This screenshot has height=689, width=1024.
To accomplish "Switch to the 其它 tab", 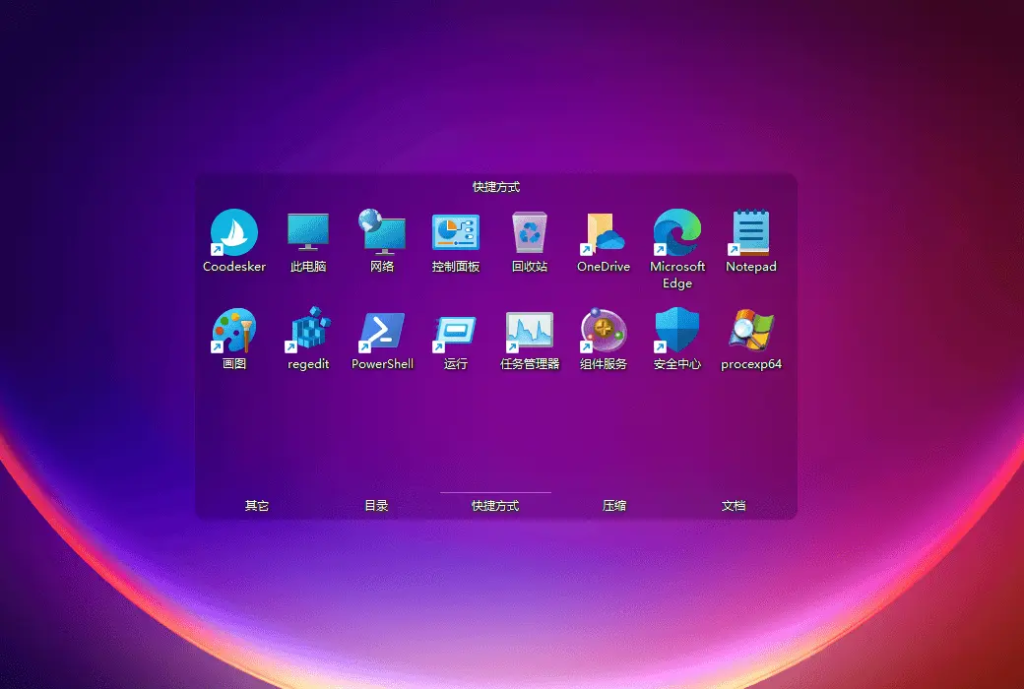I will (x=257, y=506).
